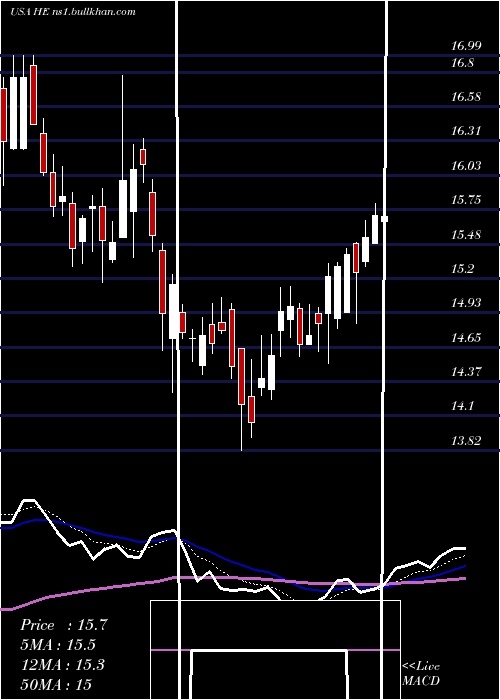Click the 16.58 price level label
500x700 pixels.
466,97
